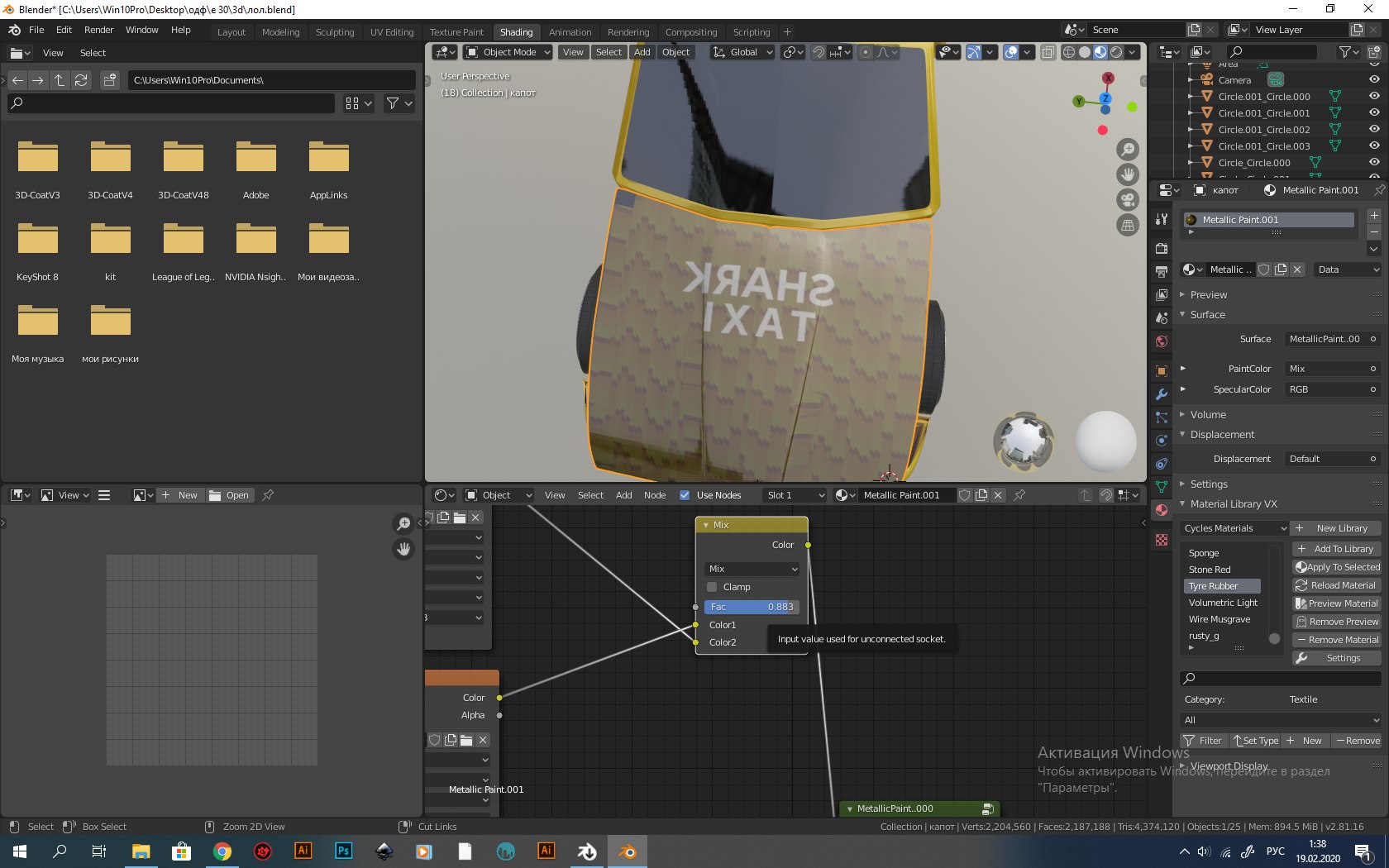Pin the node editor material
1389x868 pixels.
pos(1019,495)
